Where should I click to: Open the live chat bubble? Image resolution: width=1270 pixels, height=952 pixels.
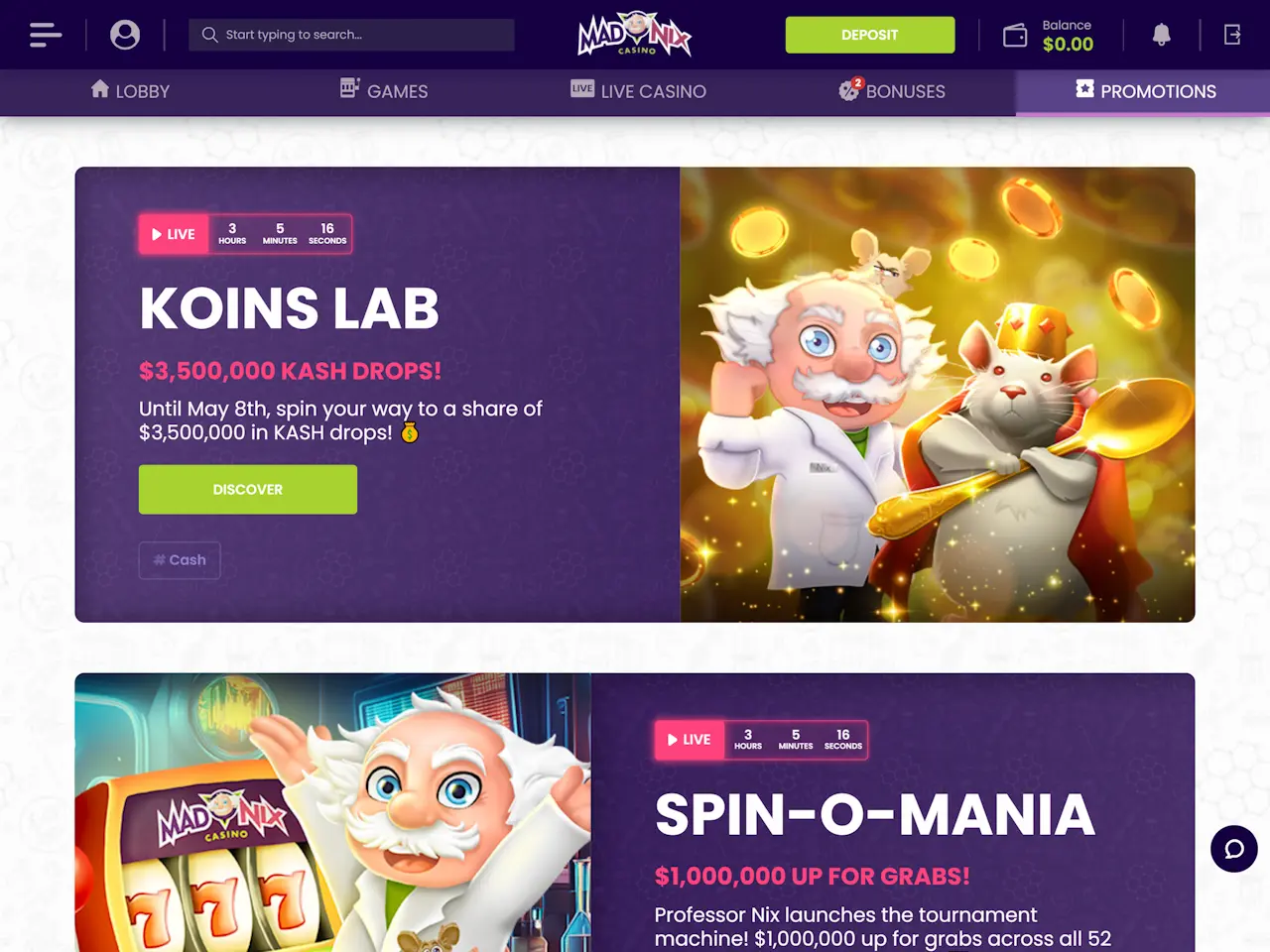tap(1234, 849)
